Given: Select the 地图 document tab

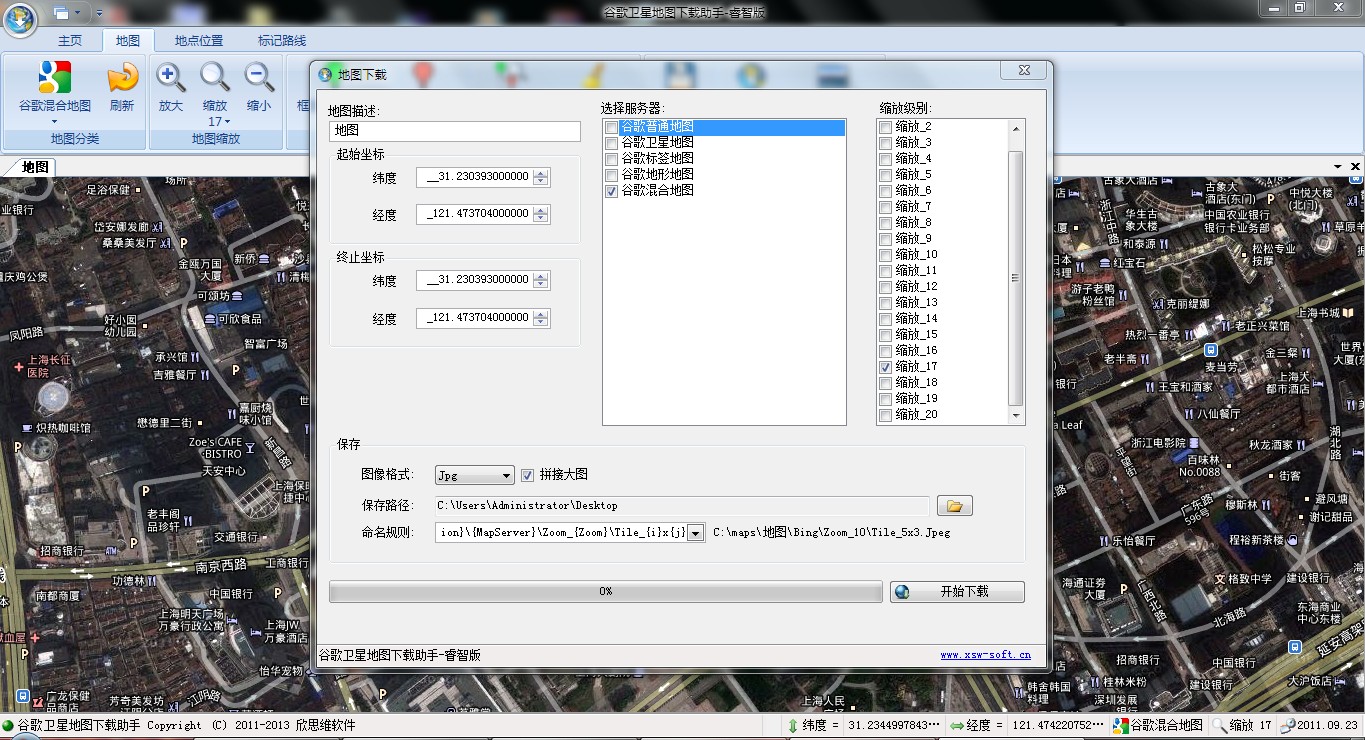Looking at the screenshot, I should pyautogui.click(x=35, y=167).
